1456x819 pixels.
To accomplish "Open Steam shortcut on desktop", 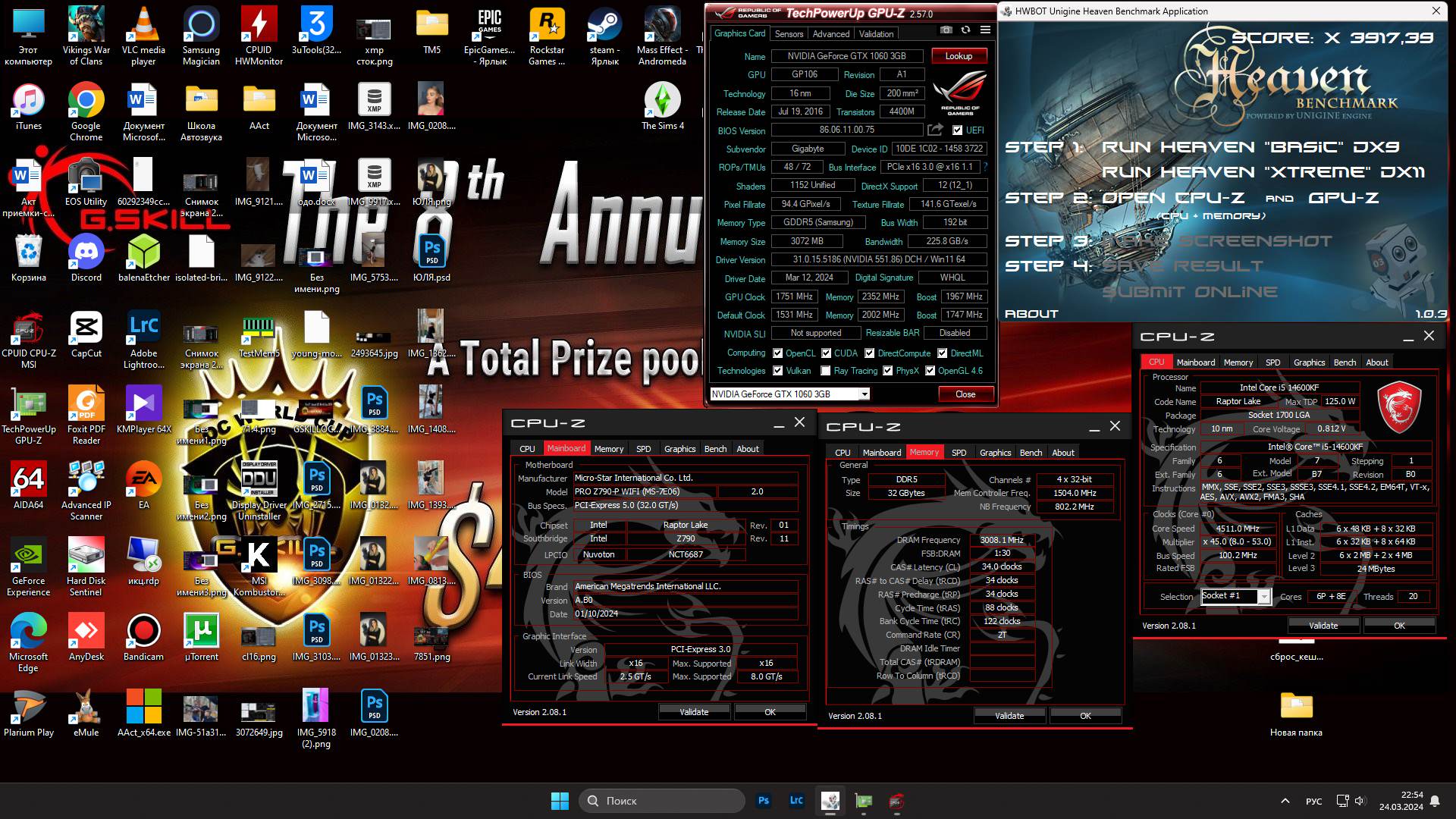I will pos(604,36).
